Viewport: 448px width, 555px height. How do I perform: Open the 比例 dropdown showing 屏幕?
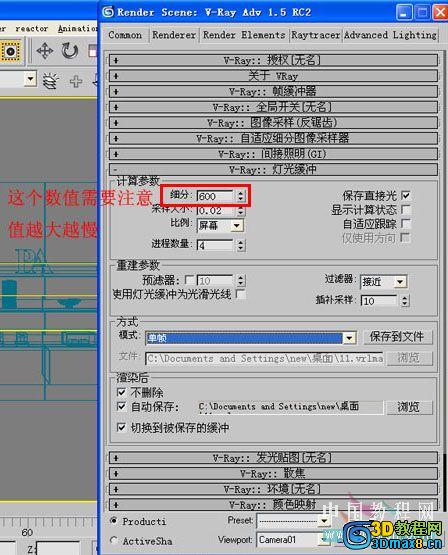pyautogui.click(x=220, y=225)
